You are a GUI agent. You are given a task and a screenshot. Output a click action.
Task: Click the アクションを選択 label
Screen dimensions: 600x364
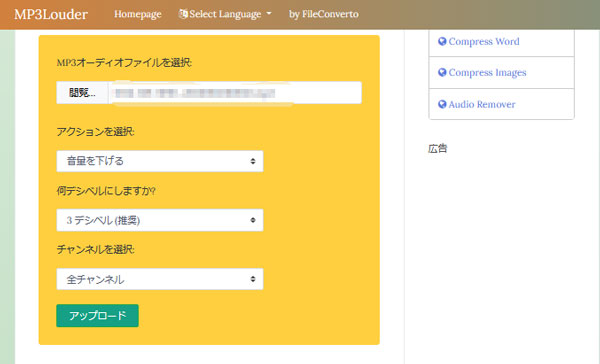pos(96,132)
